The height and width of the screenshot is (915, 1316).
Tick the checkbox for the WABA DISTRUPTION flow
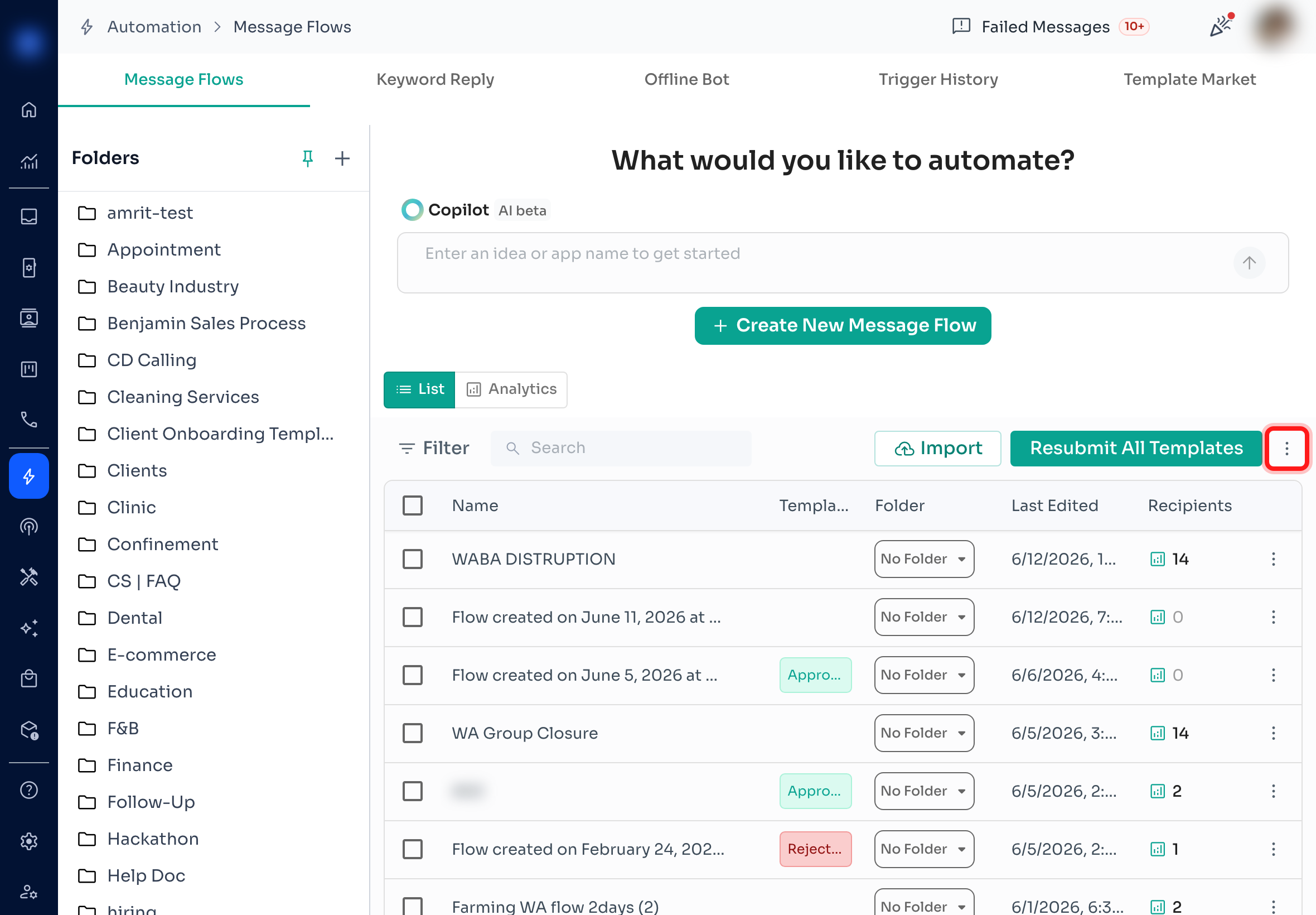pos(412,559)
